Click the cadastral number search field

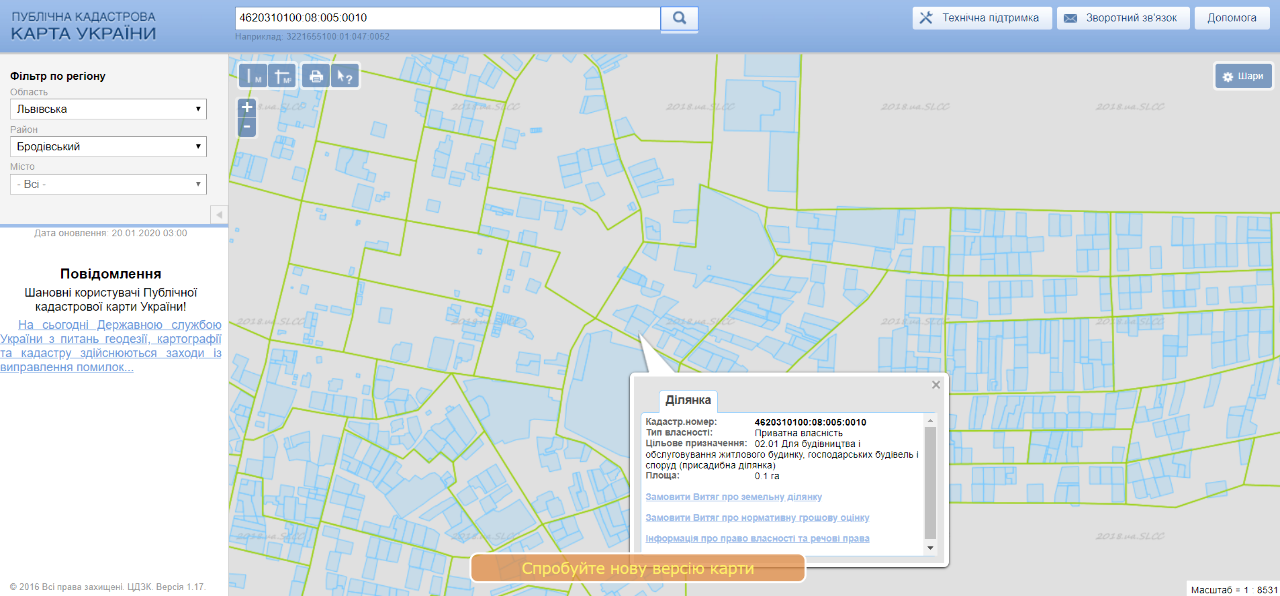pyautogui.click(x=447, y=18)
